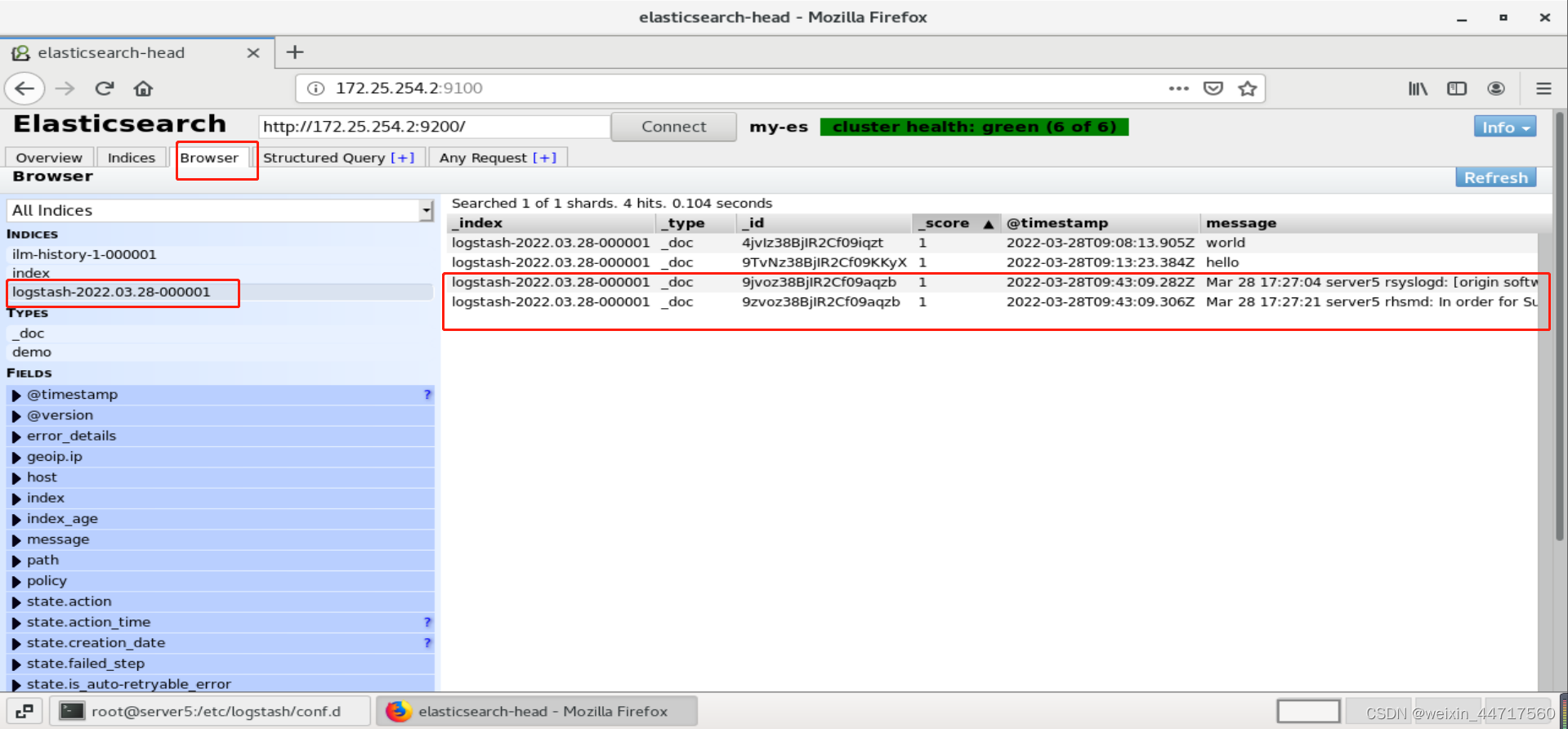Select the Browser tab

tap(209, 158)
